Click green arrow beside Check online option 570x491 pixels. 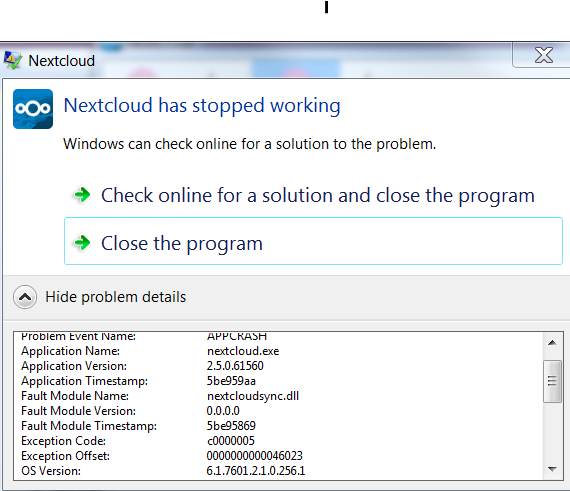point(82,195)
